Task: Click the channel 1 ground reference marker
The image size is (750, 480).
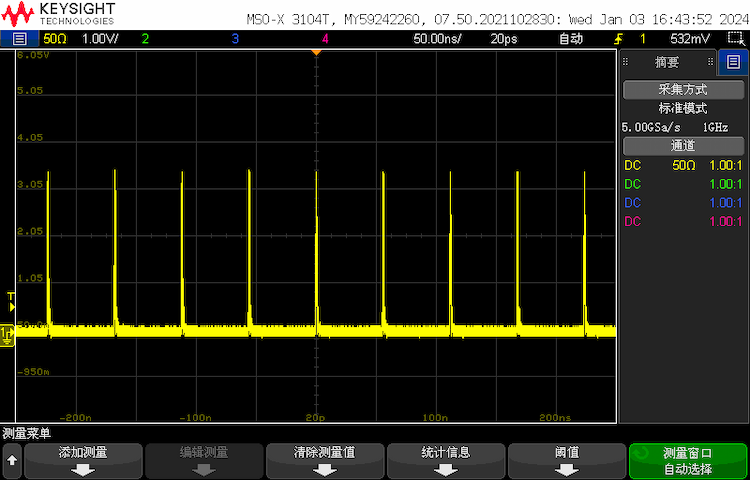Action: (8, 335)
